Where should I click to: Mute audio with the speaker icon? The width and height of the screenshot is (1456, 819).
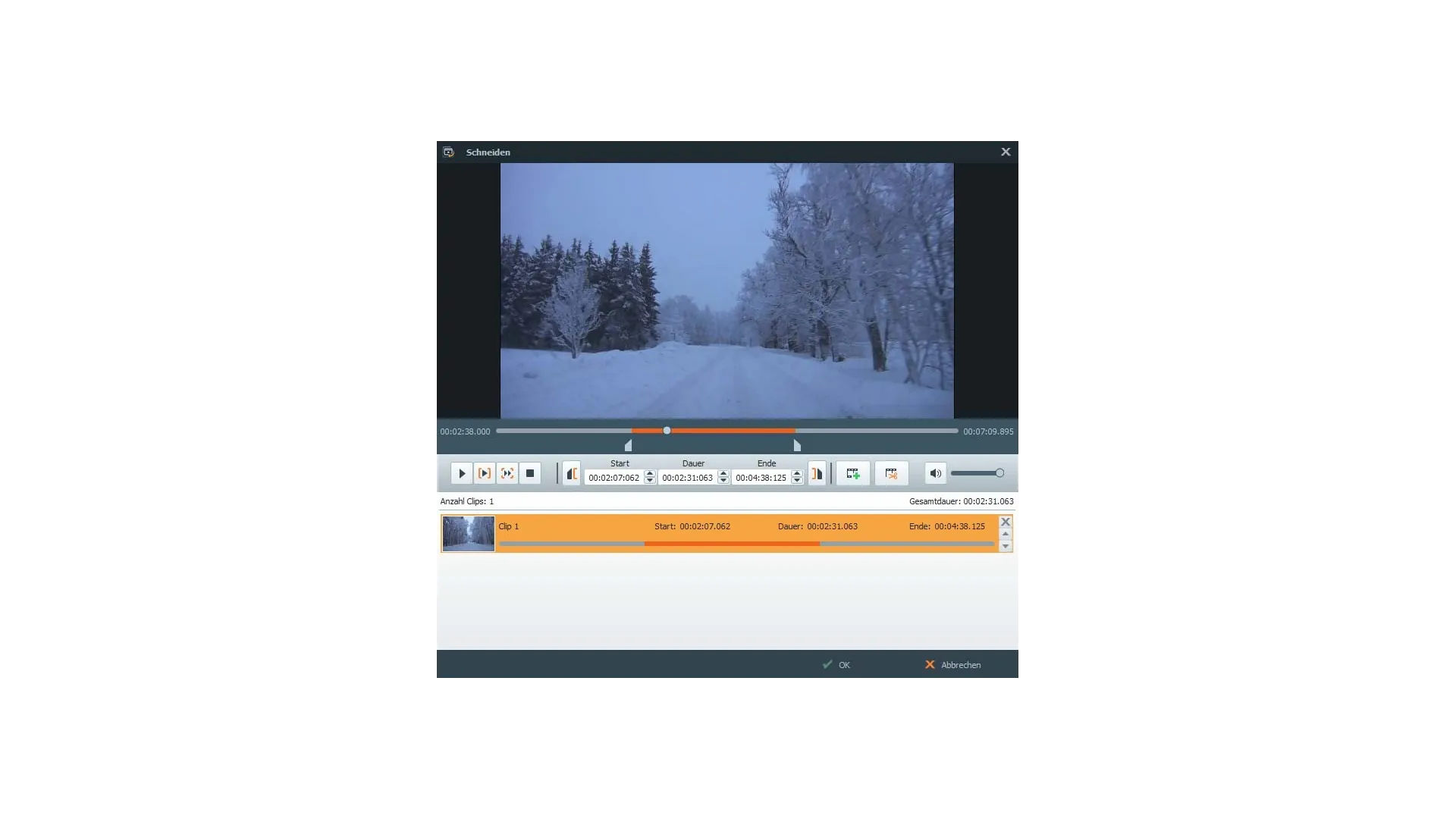point(935,473)
